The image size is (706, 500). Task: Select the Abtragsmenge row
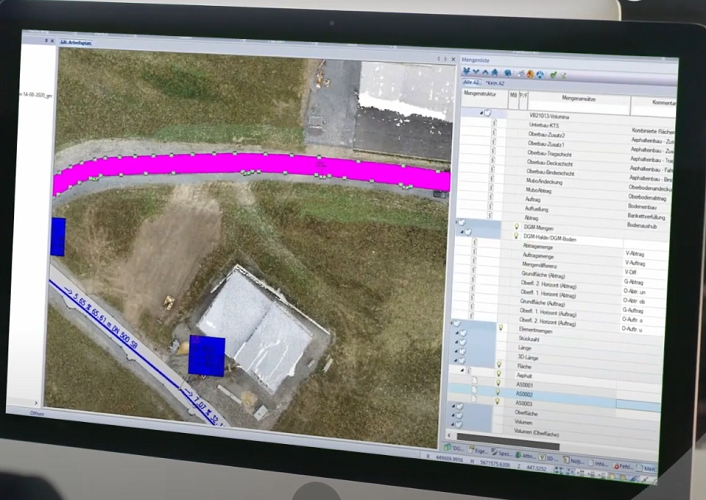point(561,247)
